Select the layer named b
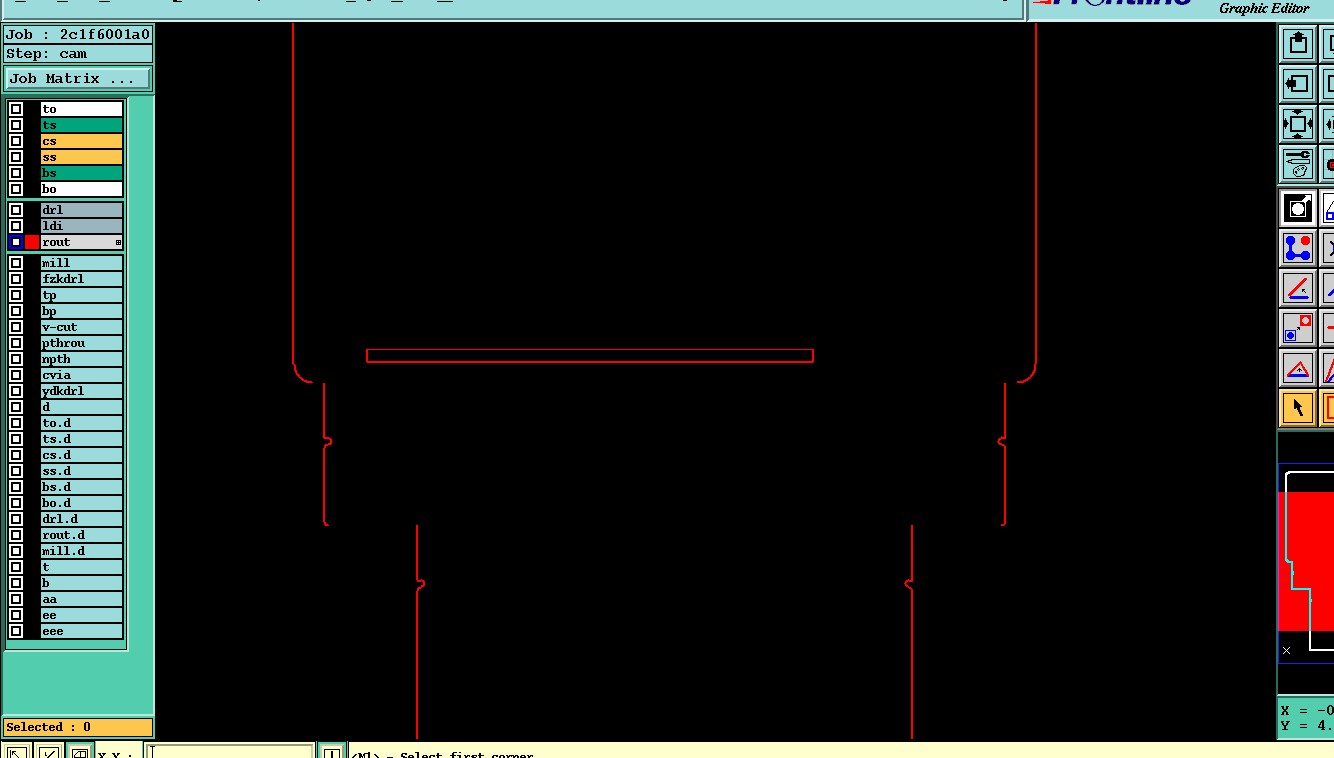 [x=81, y=583]
